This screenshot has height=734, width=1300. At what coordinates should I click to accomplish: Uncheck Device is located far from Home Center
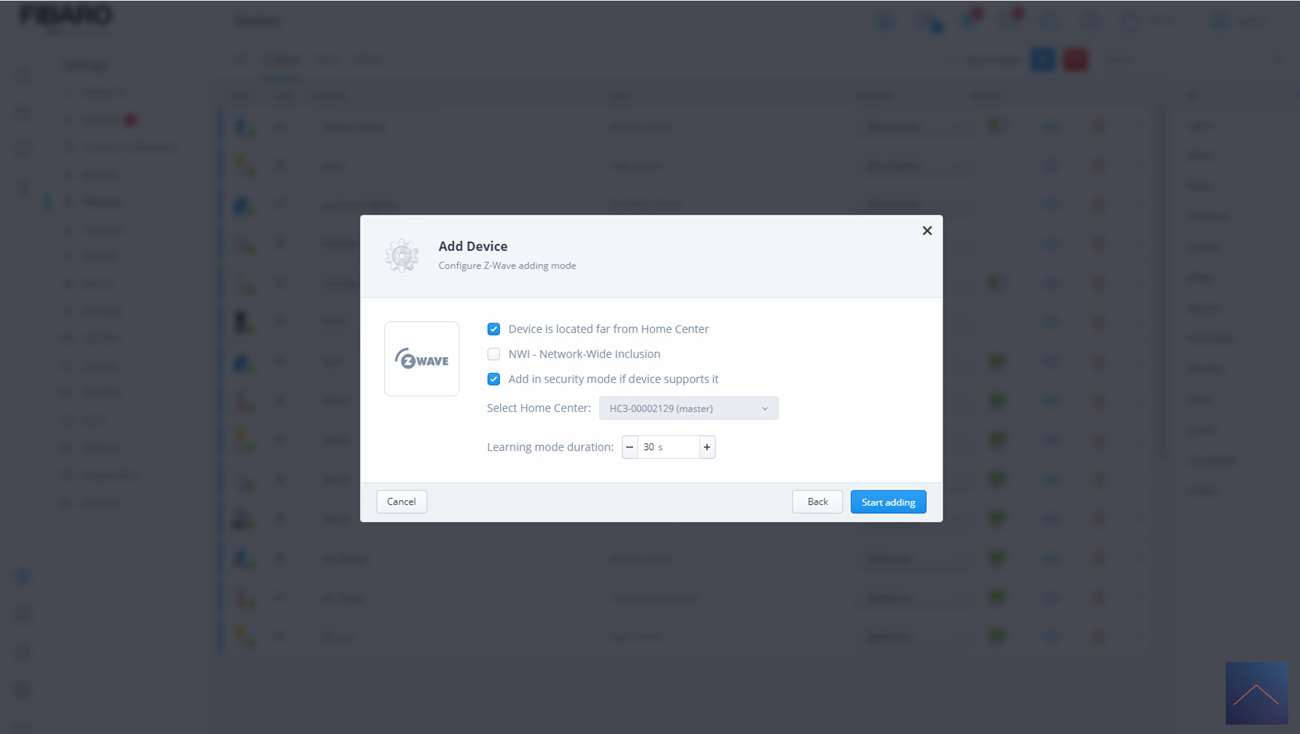[494, 329]
